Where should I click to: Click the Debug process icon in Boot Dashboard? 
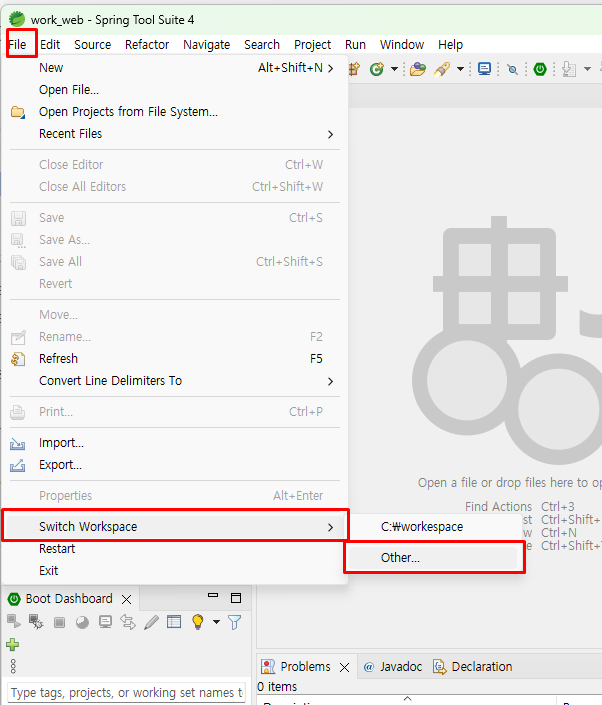point(36,622)
